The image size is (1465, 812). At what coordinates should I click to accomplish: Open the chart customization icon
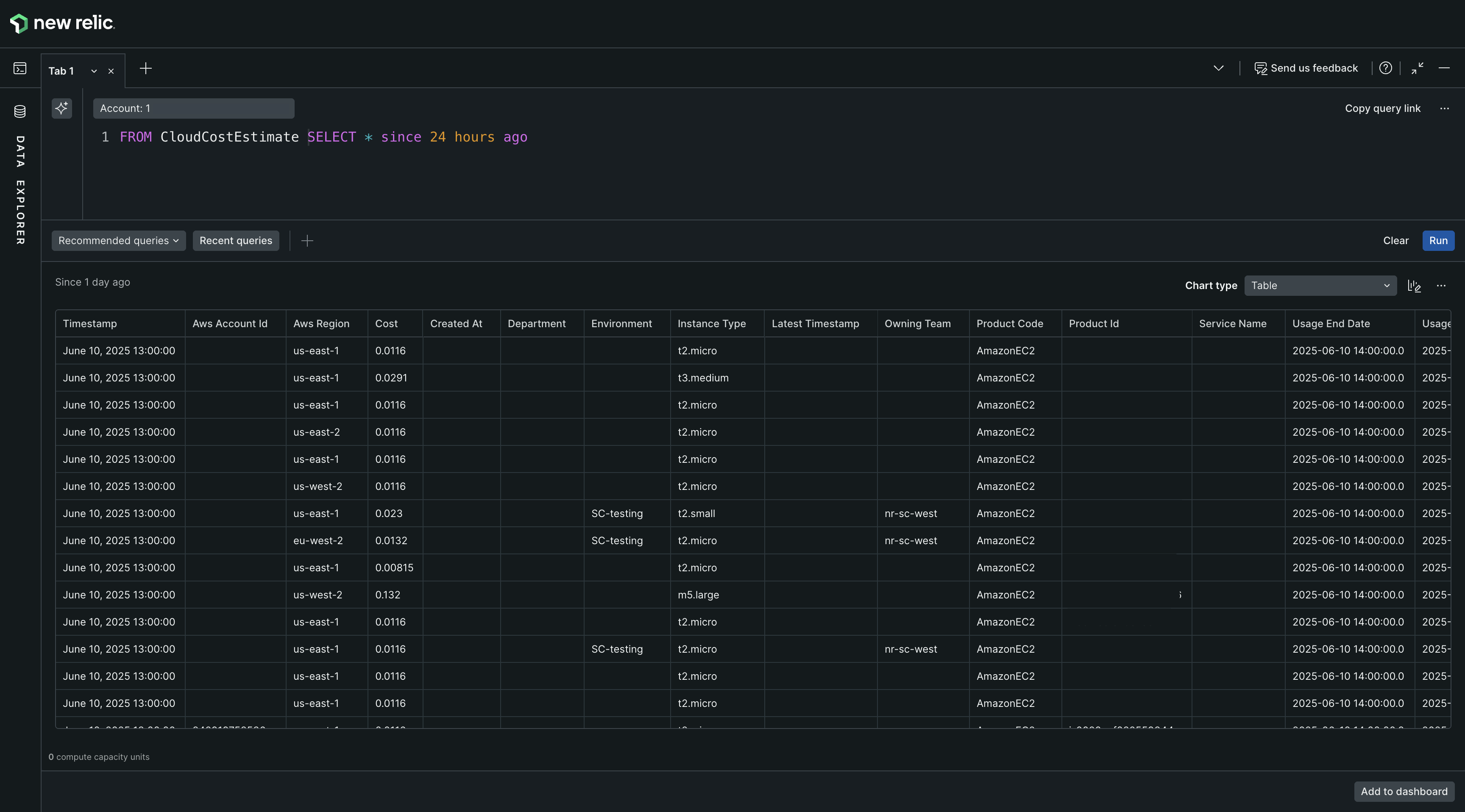[1414, 286]
